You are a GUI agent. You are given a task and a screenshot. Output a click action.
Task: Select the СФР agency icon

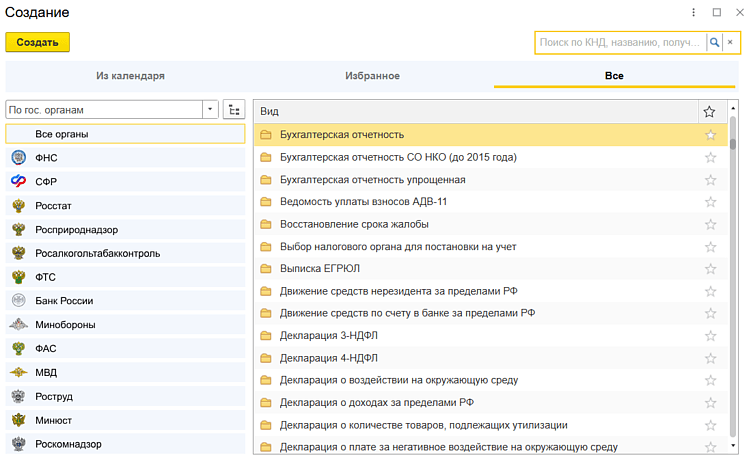click(18, 181)
